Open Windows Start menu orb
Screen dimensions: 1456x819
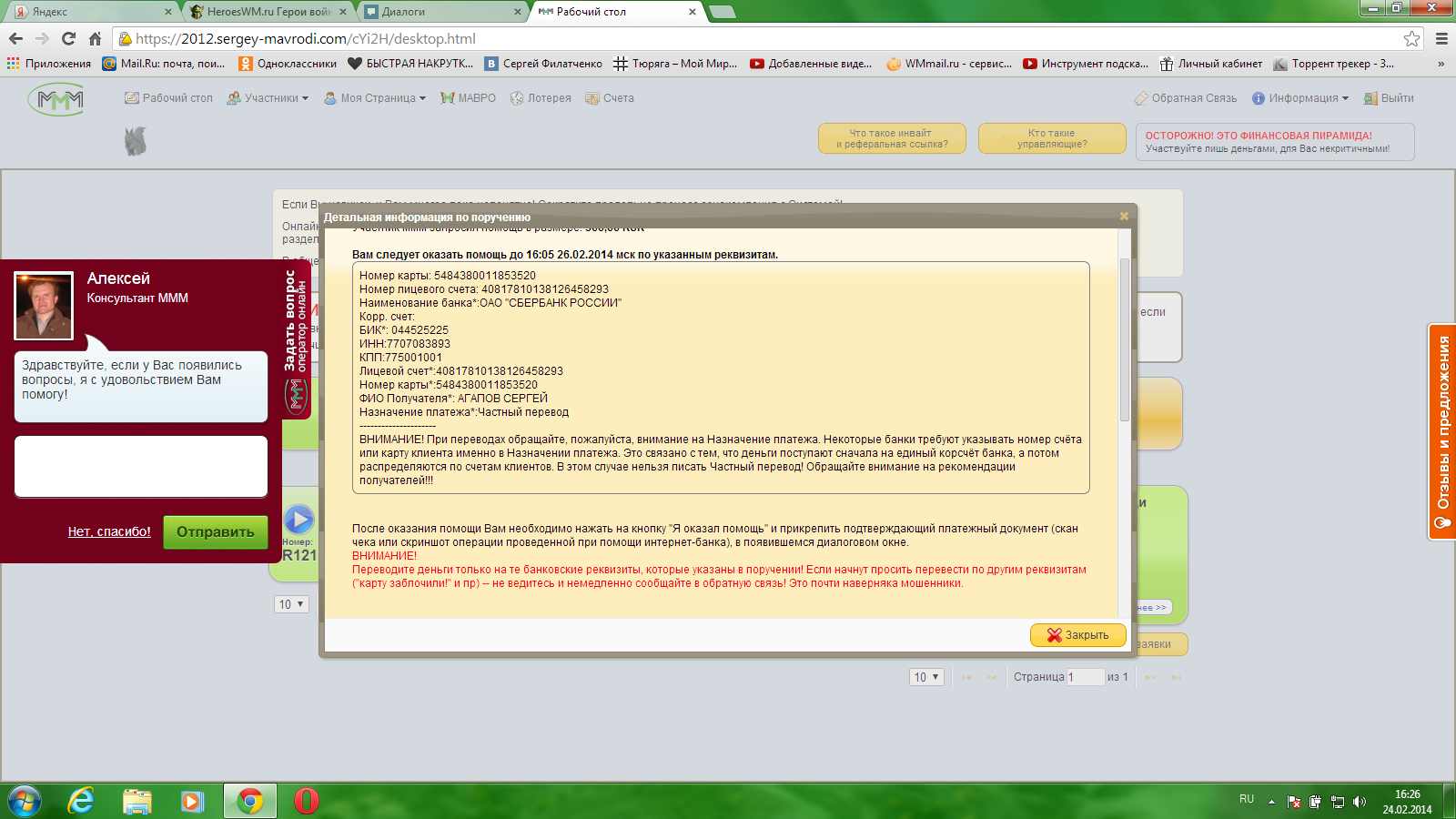coord(25,801)
